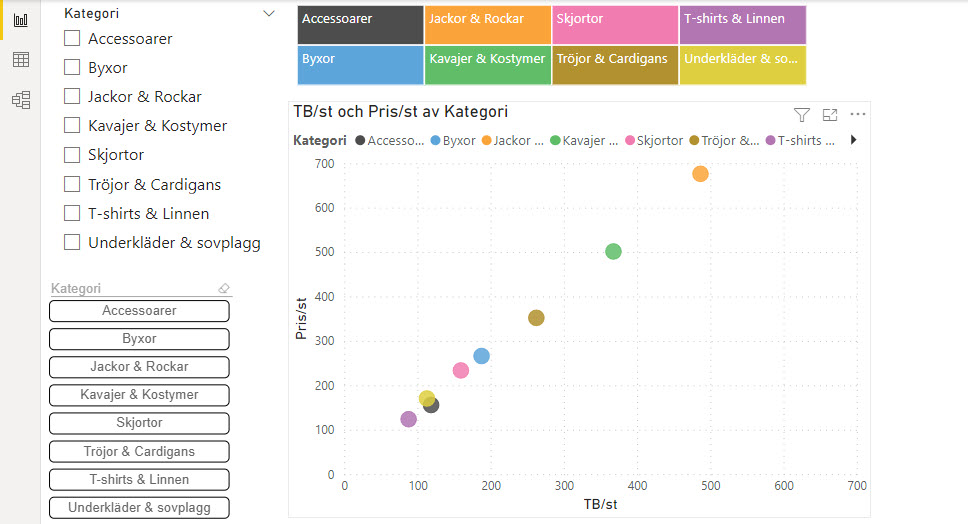Clear selections with the eraser icon
The width and height of the screenshot is (968, 524).
224,289
